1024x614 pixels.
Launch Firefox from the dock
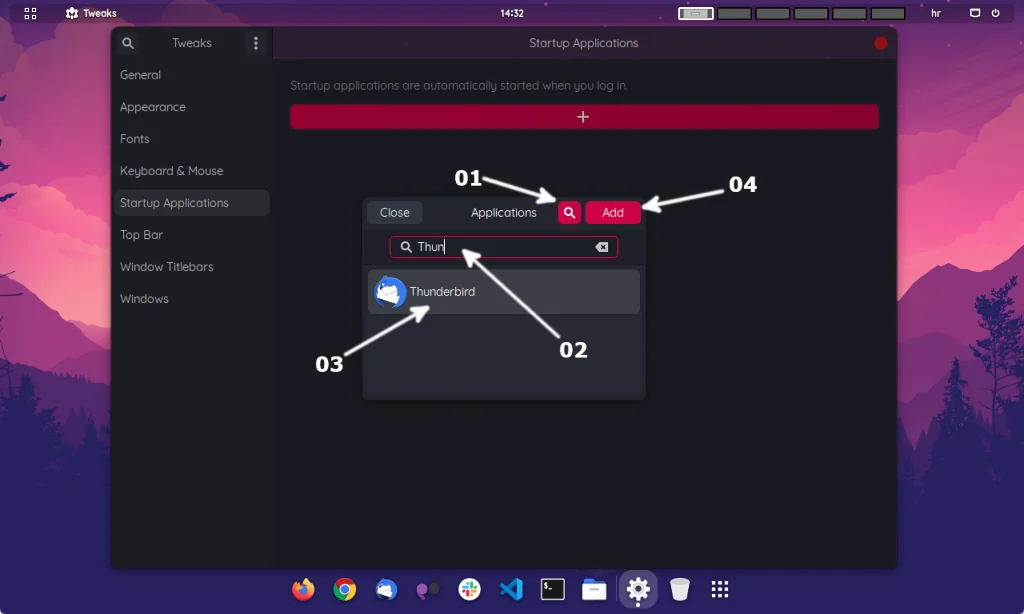303,590
